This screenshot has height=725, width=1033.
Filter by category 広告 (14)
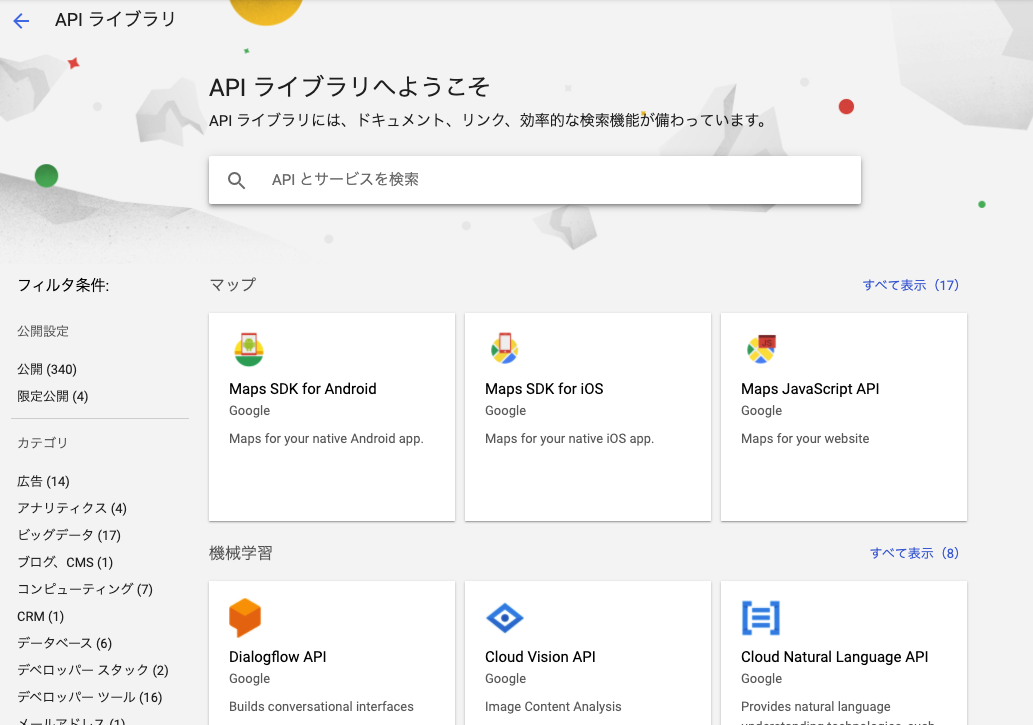pos(43,481)
